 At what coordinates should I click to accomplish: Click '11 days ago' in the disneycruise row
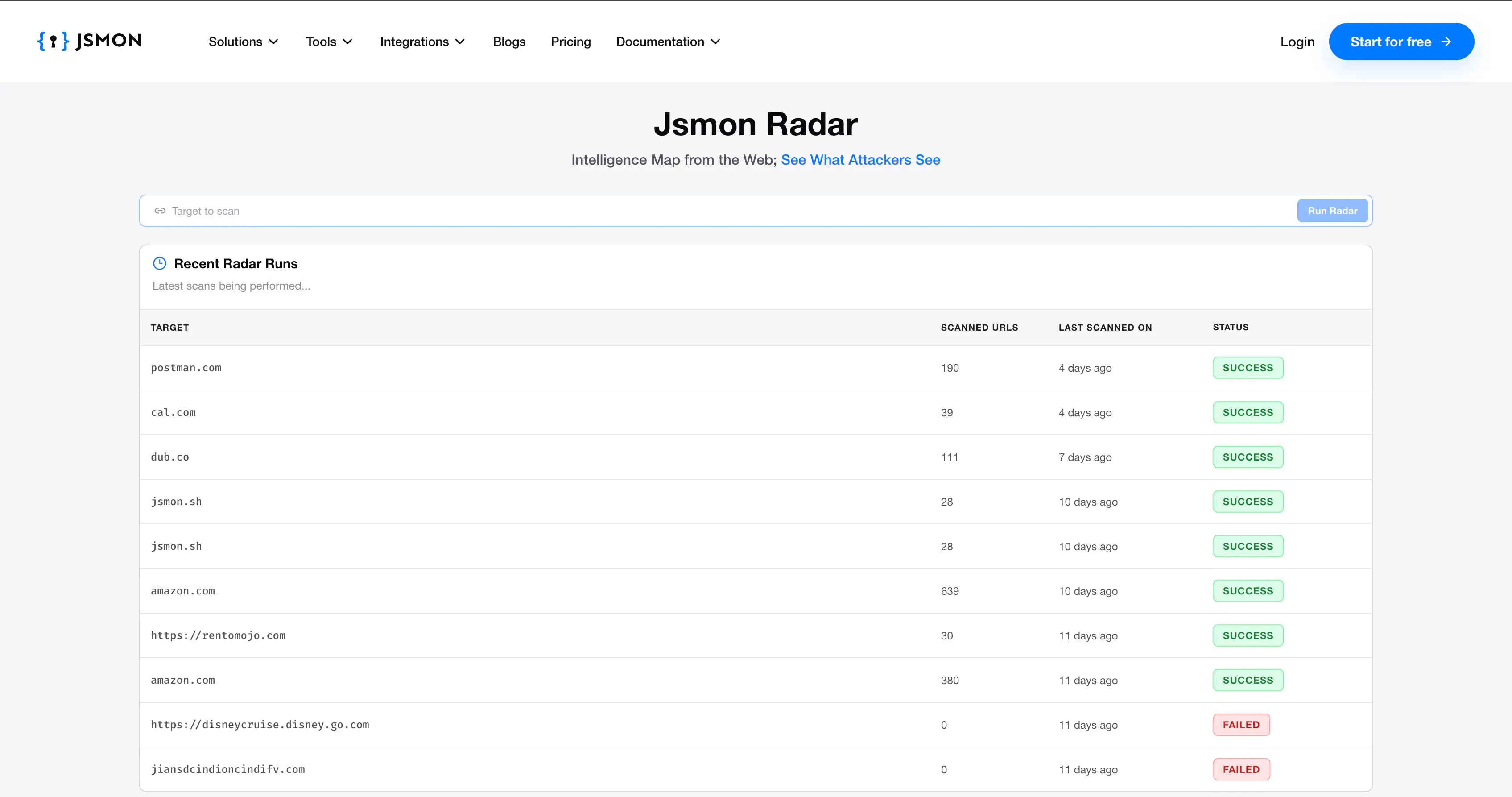pyautogui.click(x=1088, y=725)
